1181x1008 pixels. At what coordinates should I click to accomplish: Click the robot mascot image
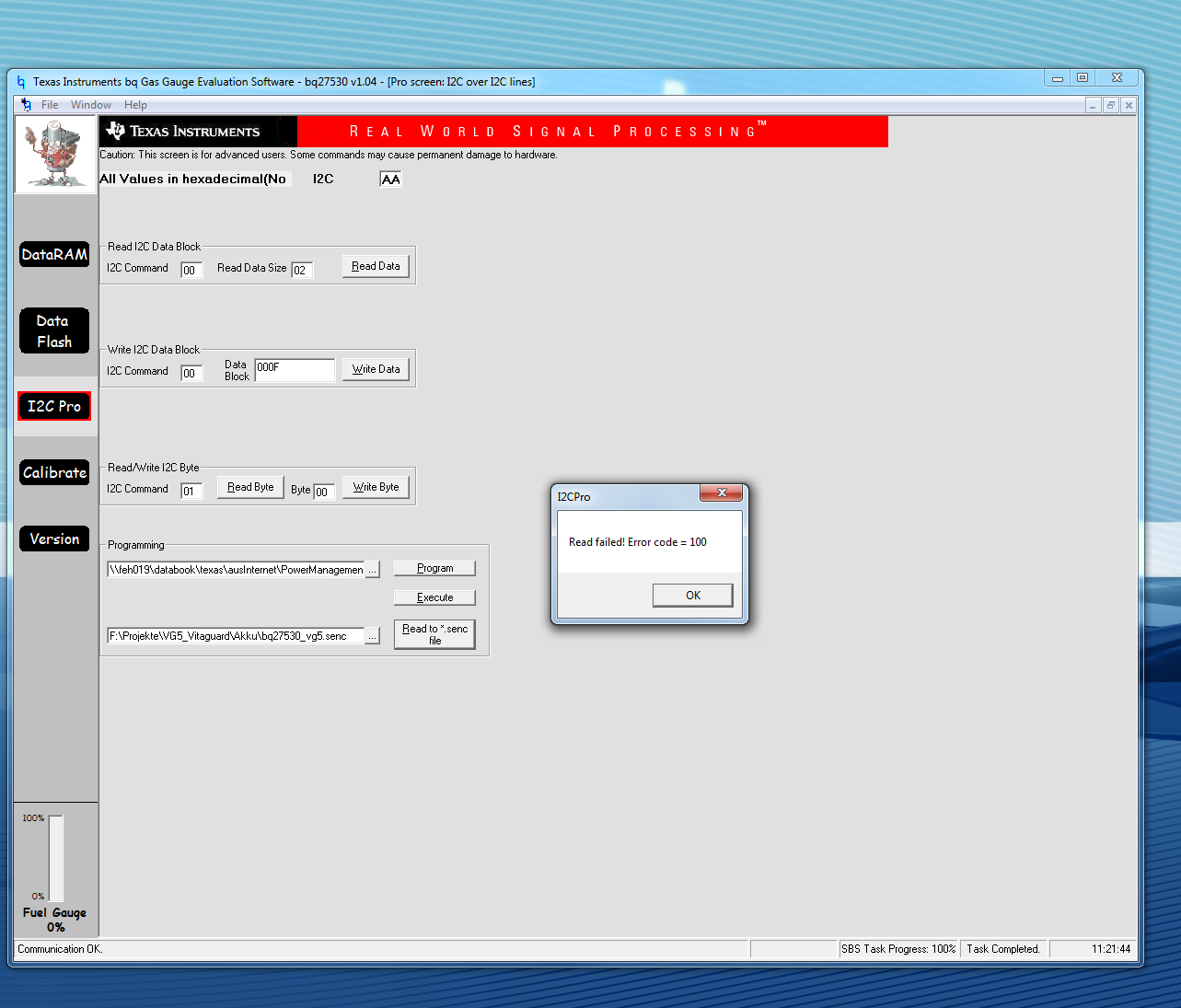click(x=55, y=155)
